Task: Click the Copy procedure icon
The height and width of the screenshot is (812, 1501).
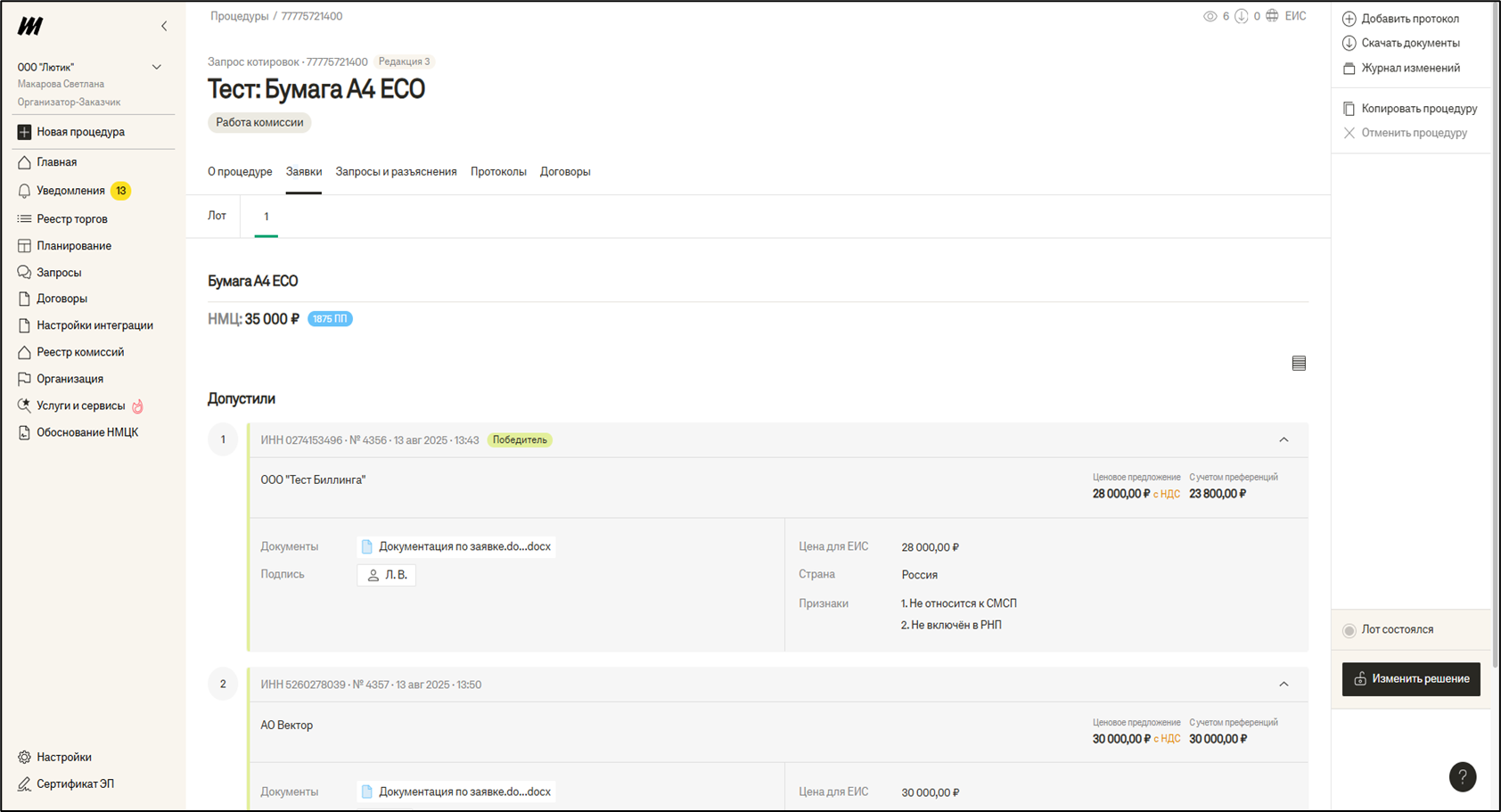Action: point(1349,109)
